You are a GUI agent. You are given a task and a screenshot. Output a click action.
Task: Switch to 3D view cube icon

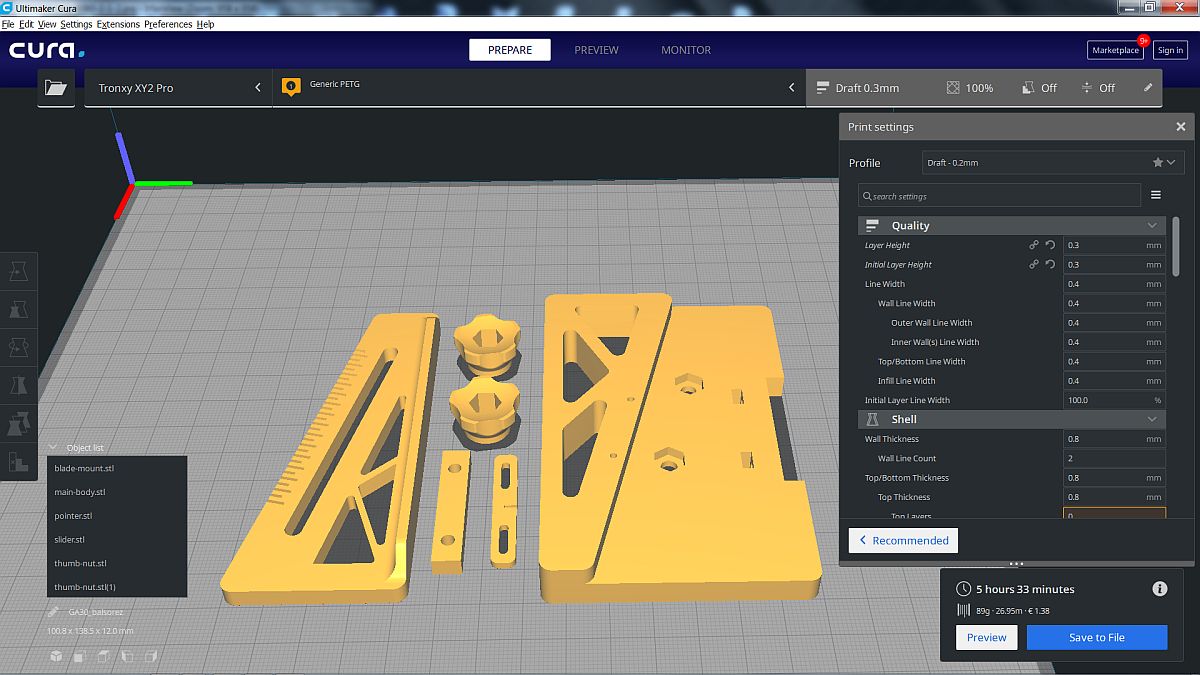point(56,656)
